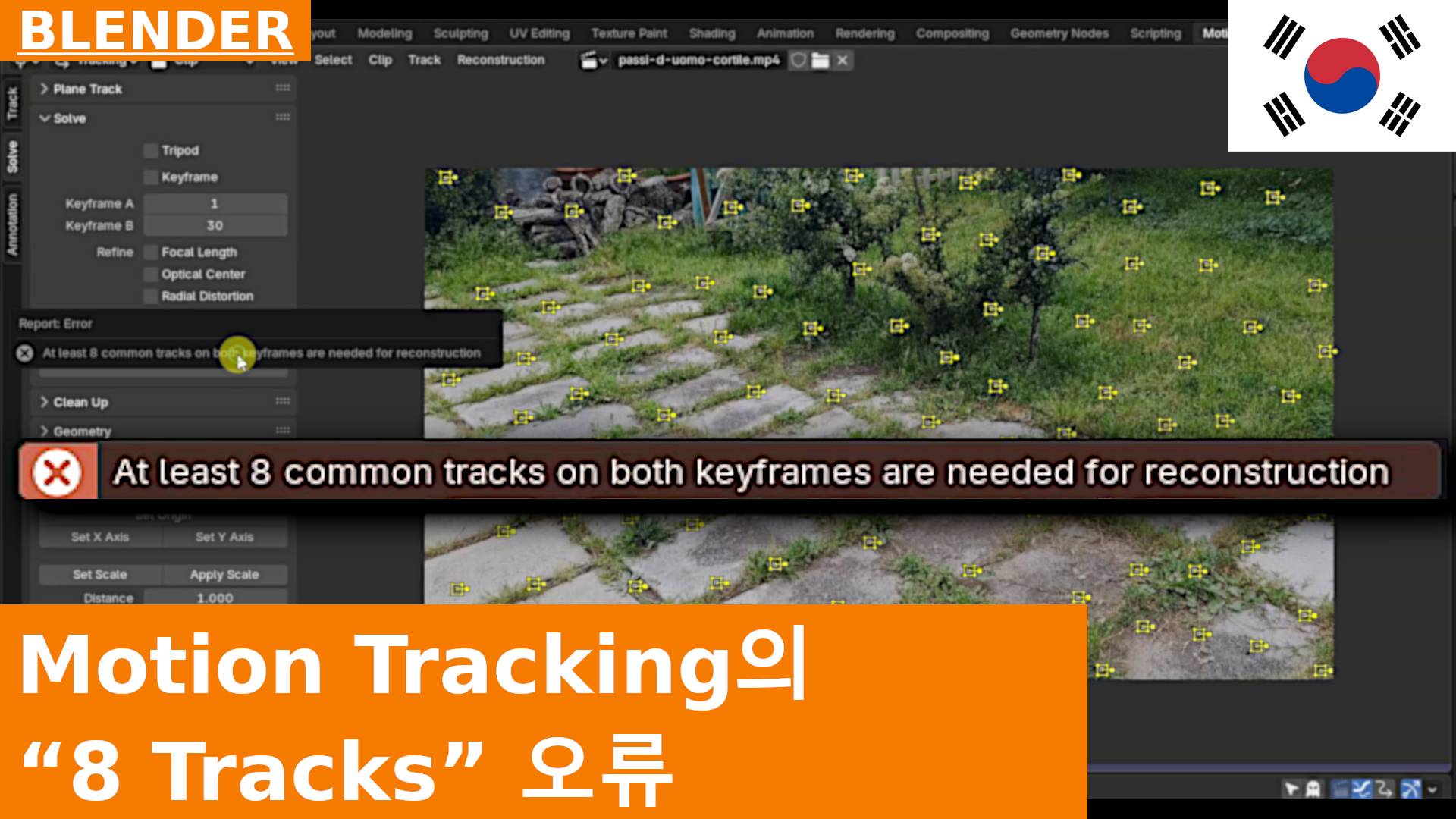Toggle the graph curves icon at bottom

click(x=1362, y=789)
